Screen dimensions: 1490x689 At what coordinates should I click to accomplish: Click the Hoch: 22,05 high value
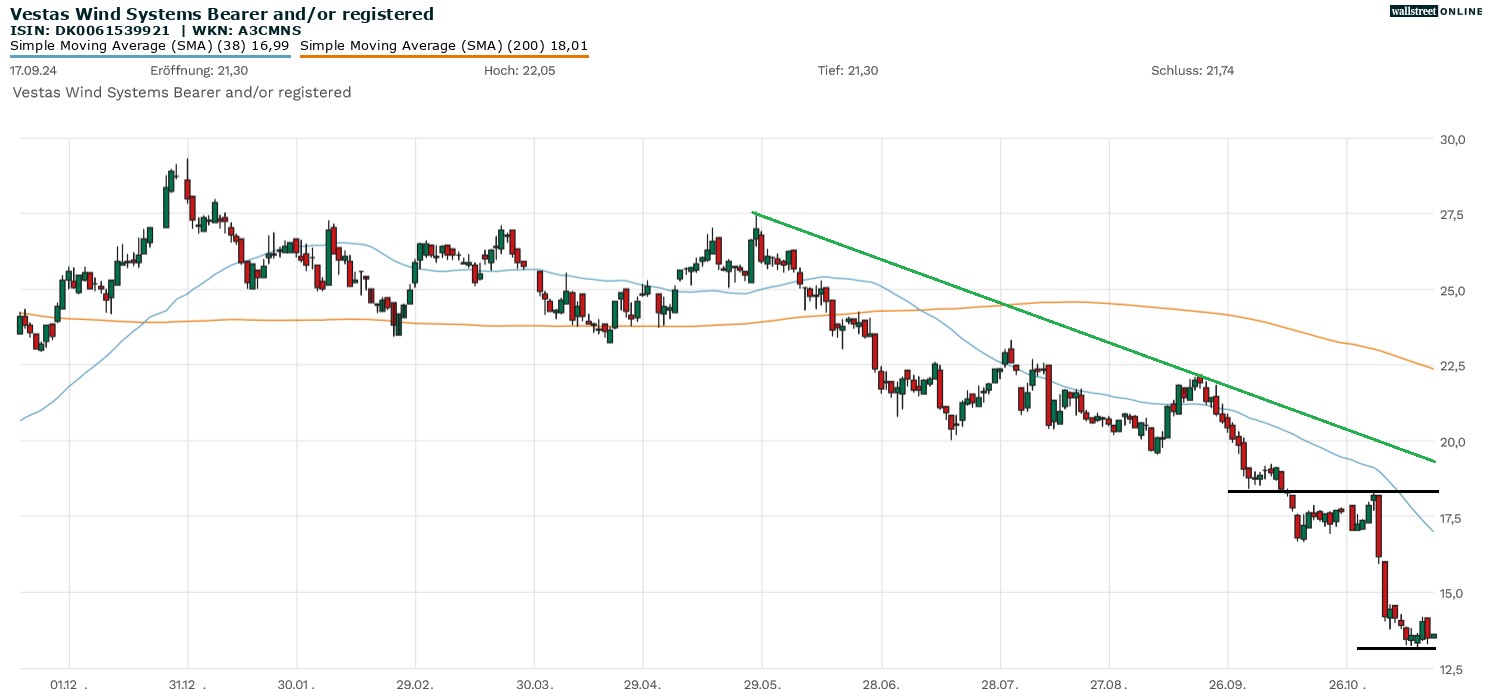[515, 71]
